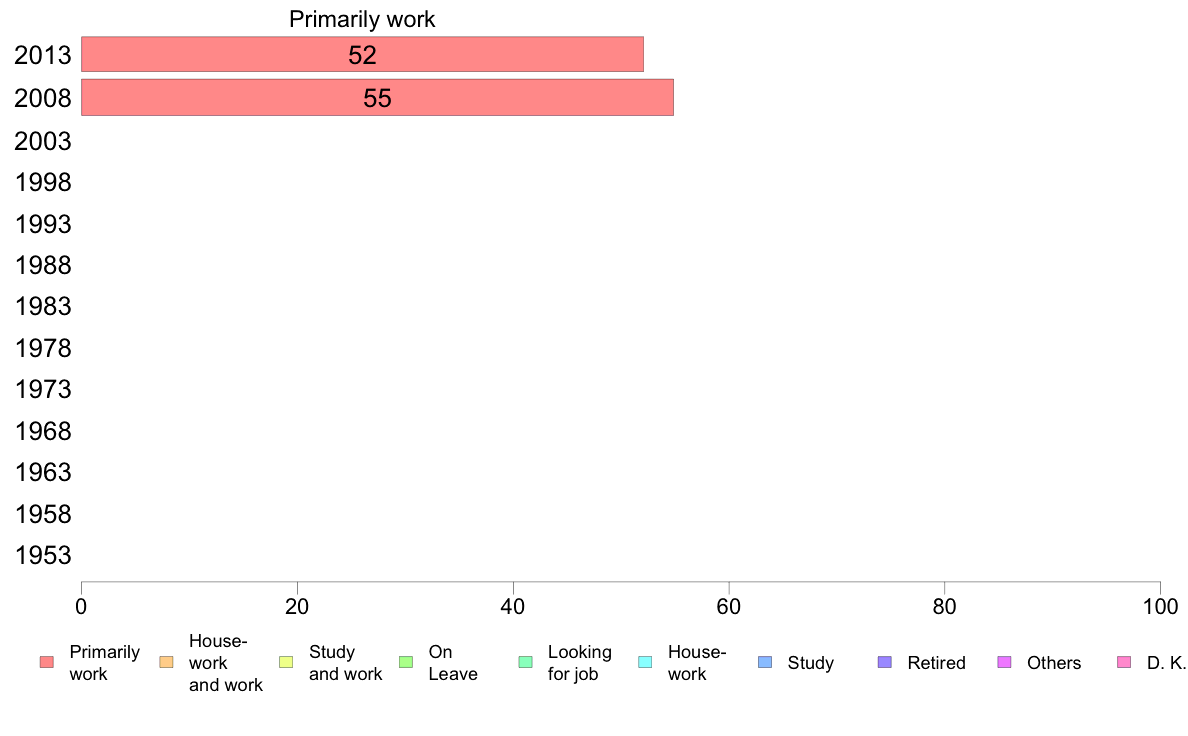The image size is (1188, 736).
Task: Select the yellow Study and work swatch
Action: click(286, 662)
